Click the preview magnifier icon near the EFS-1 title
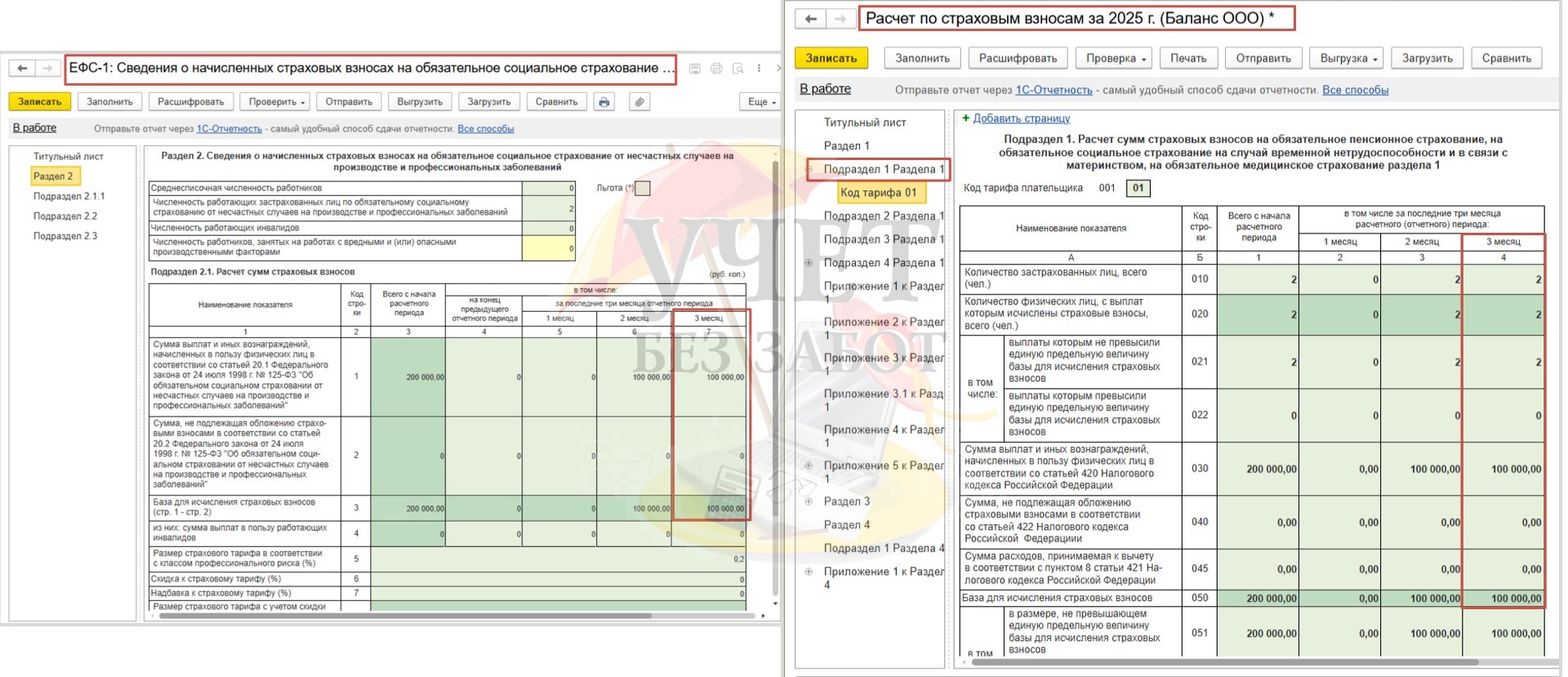 (x=737, y=69)
